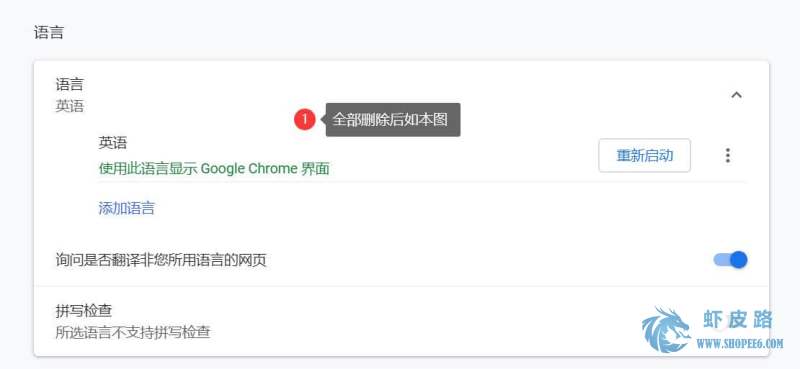Screen dimensions: 800x369
Task: Click the 所选语言不支持拼写检查 description
Action: click(133, 332)
